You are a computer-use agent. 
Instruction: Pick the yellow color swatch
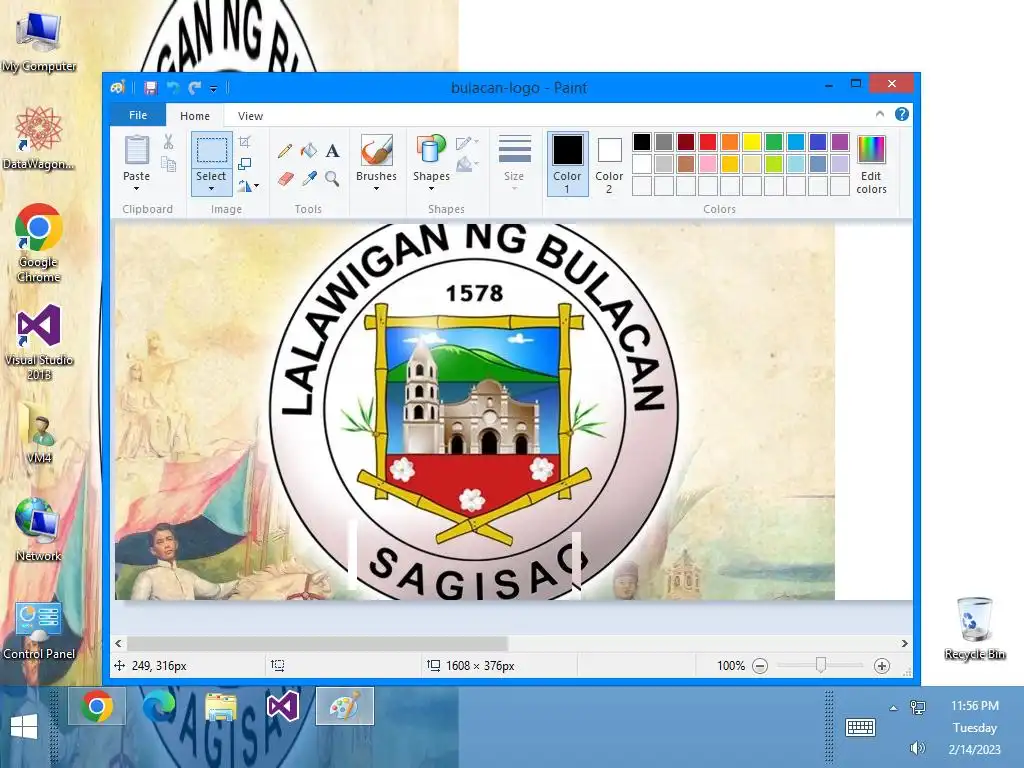point(752,142)
